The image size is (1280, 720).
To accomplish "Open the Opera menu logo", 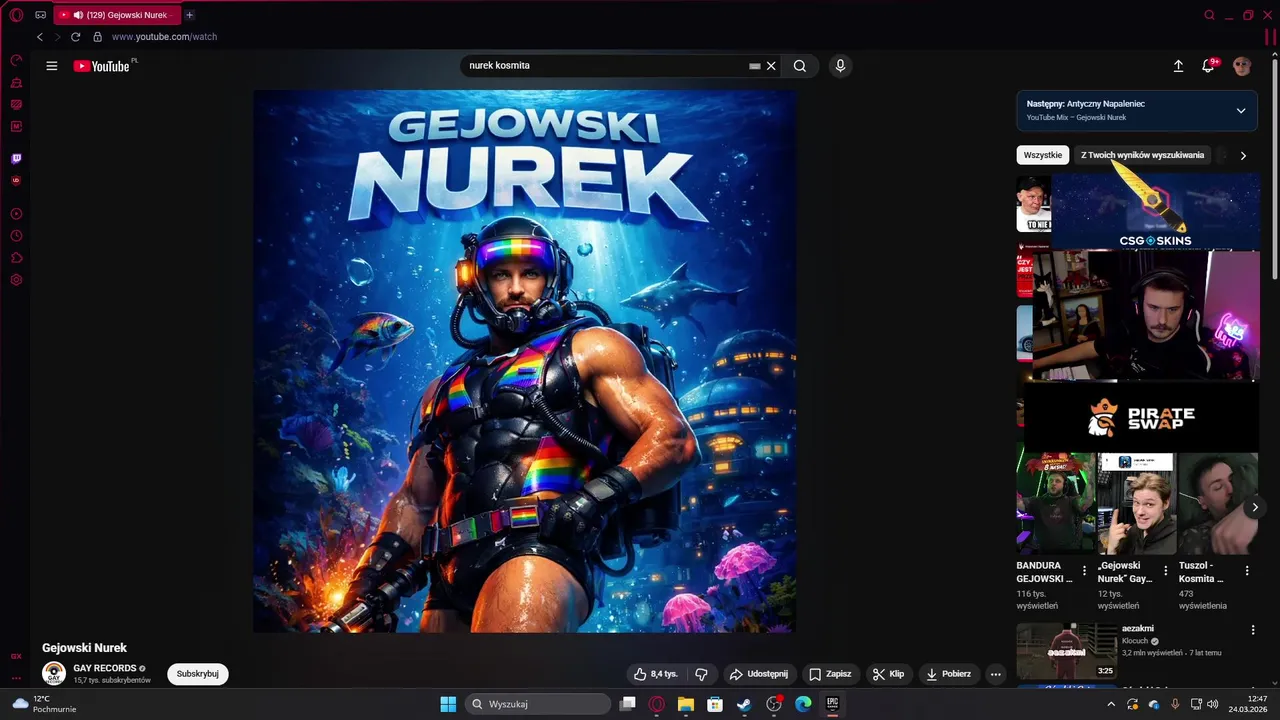I will 16,15.
